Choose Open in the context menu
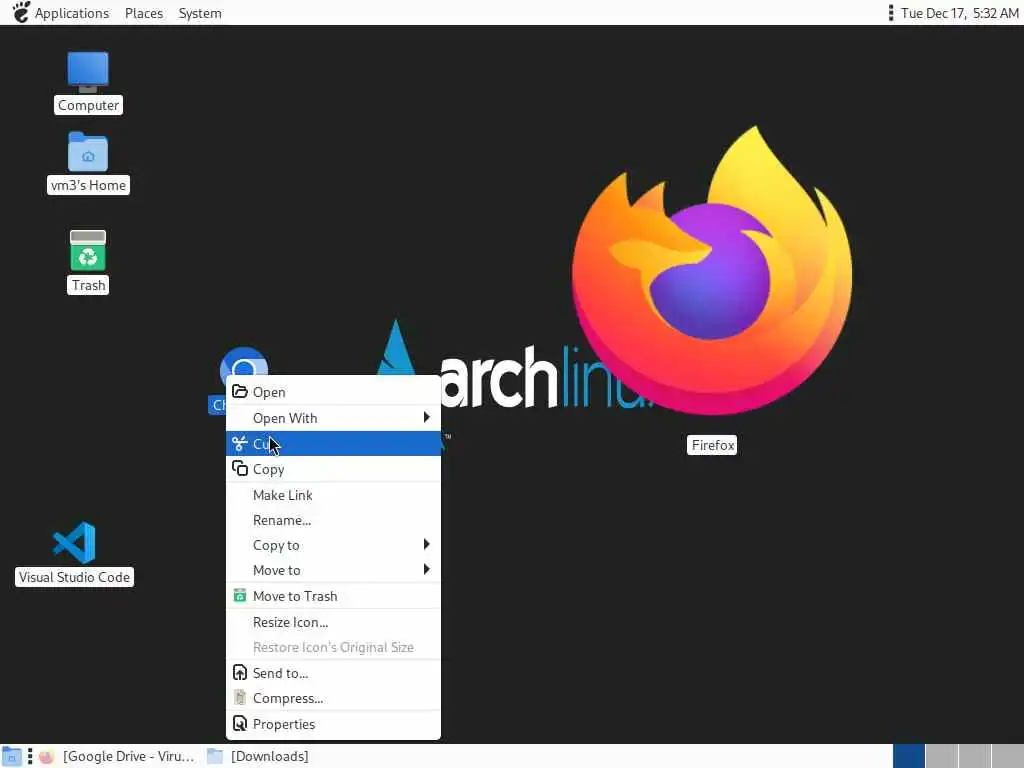 (x=333, y=392)
